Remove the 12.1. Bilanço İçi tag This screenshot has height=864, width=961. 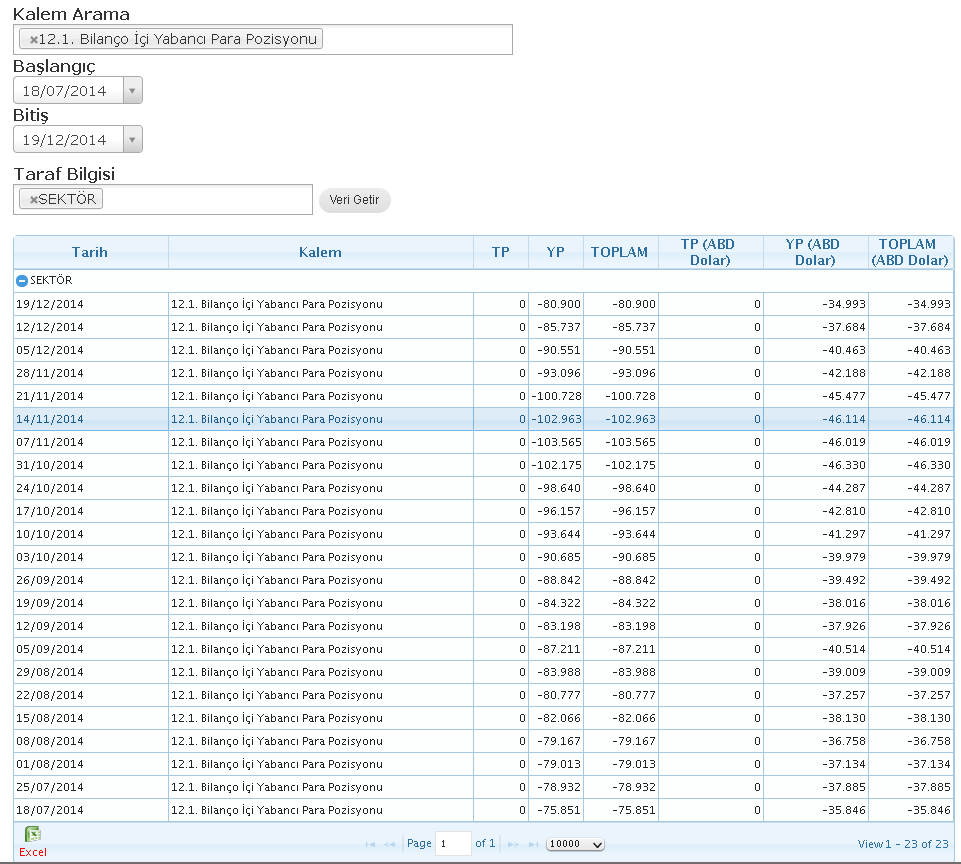point(34,40)
